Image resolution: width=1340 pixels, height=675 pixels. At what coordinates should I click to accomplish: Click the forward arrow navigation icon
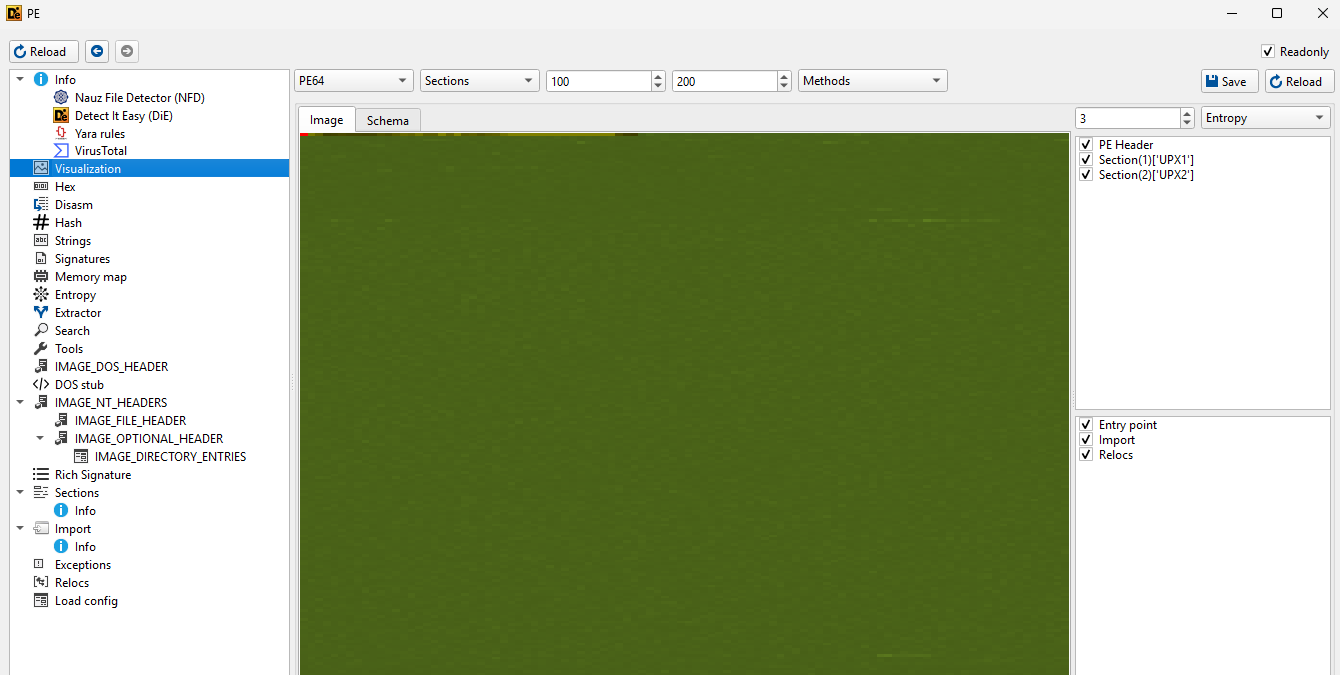coord(127,52)
